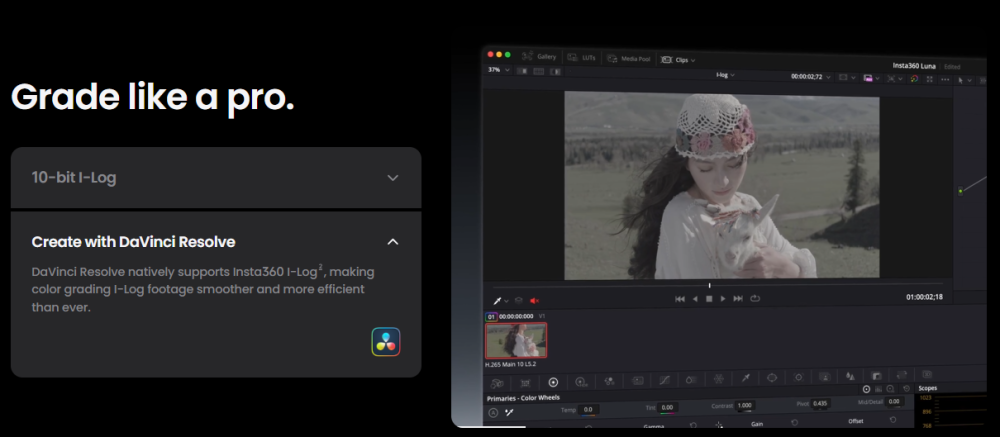Click the Tint value field

(667, 407)
